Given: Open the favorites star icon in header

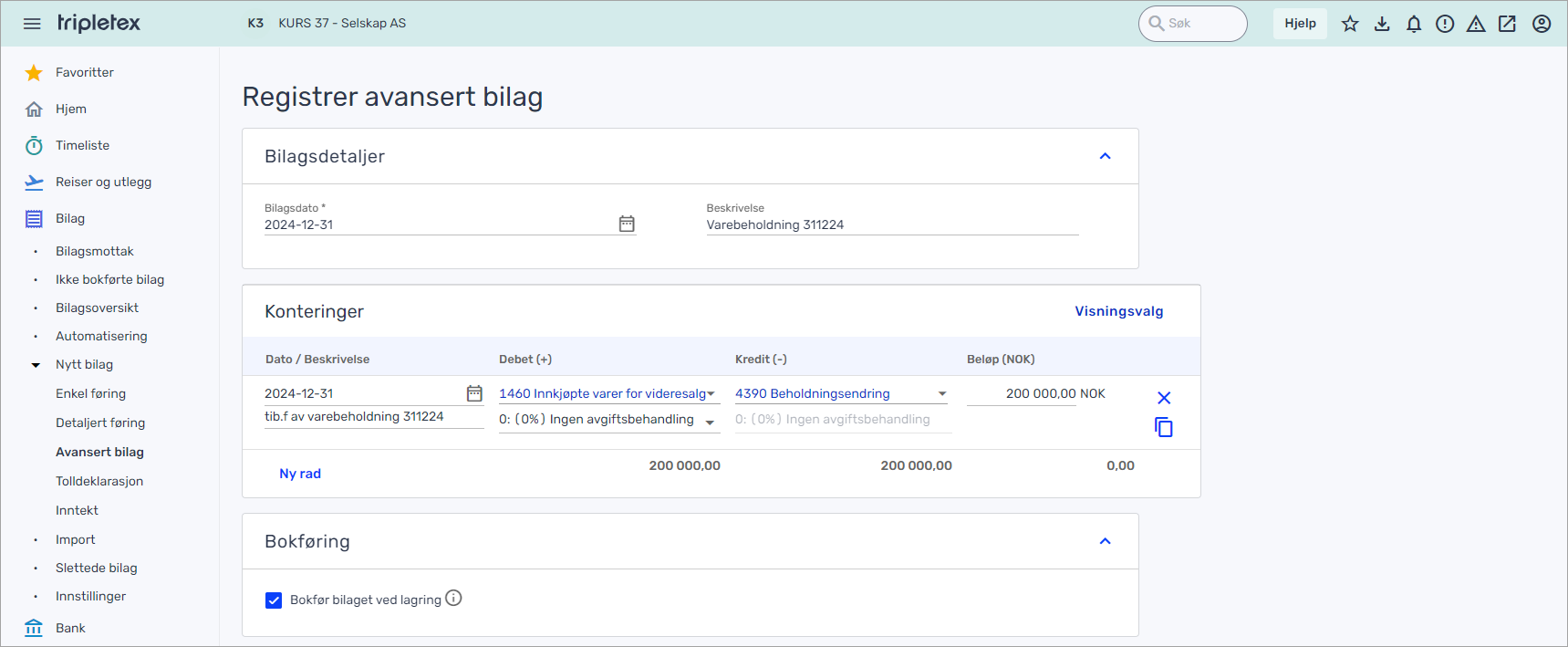Looking at the screenshot, I should tap(1350, 24).
